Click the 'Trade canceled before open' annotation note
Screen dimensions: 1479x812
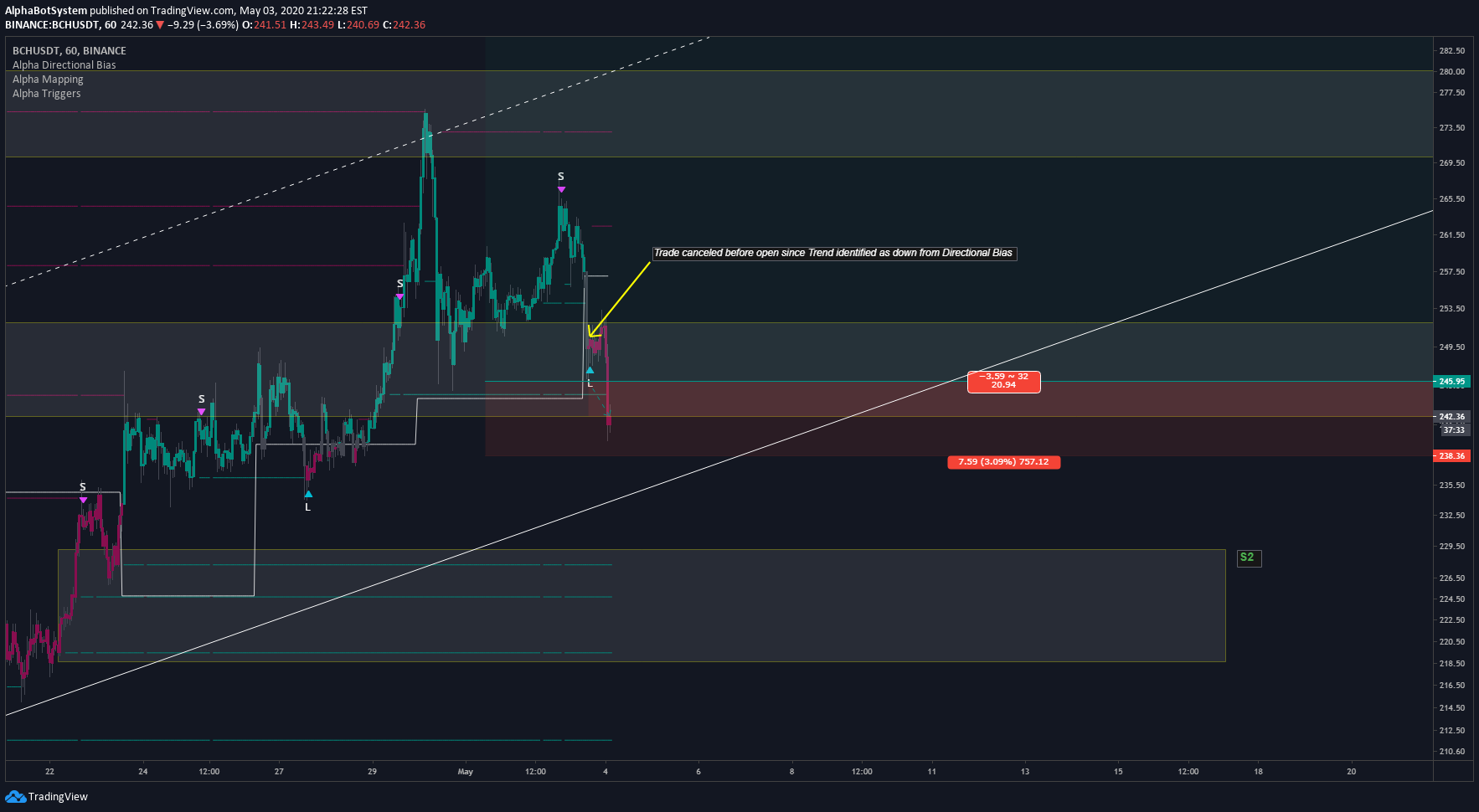coord(834,253)
